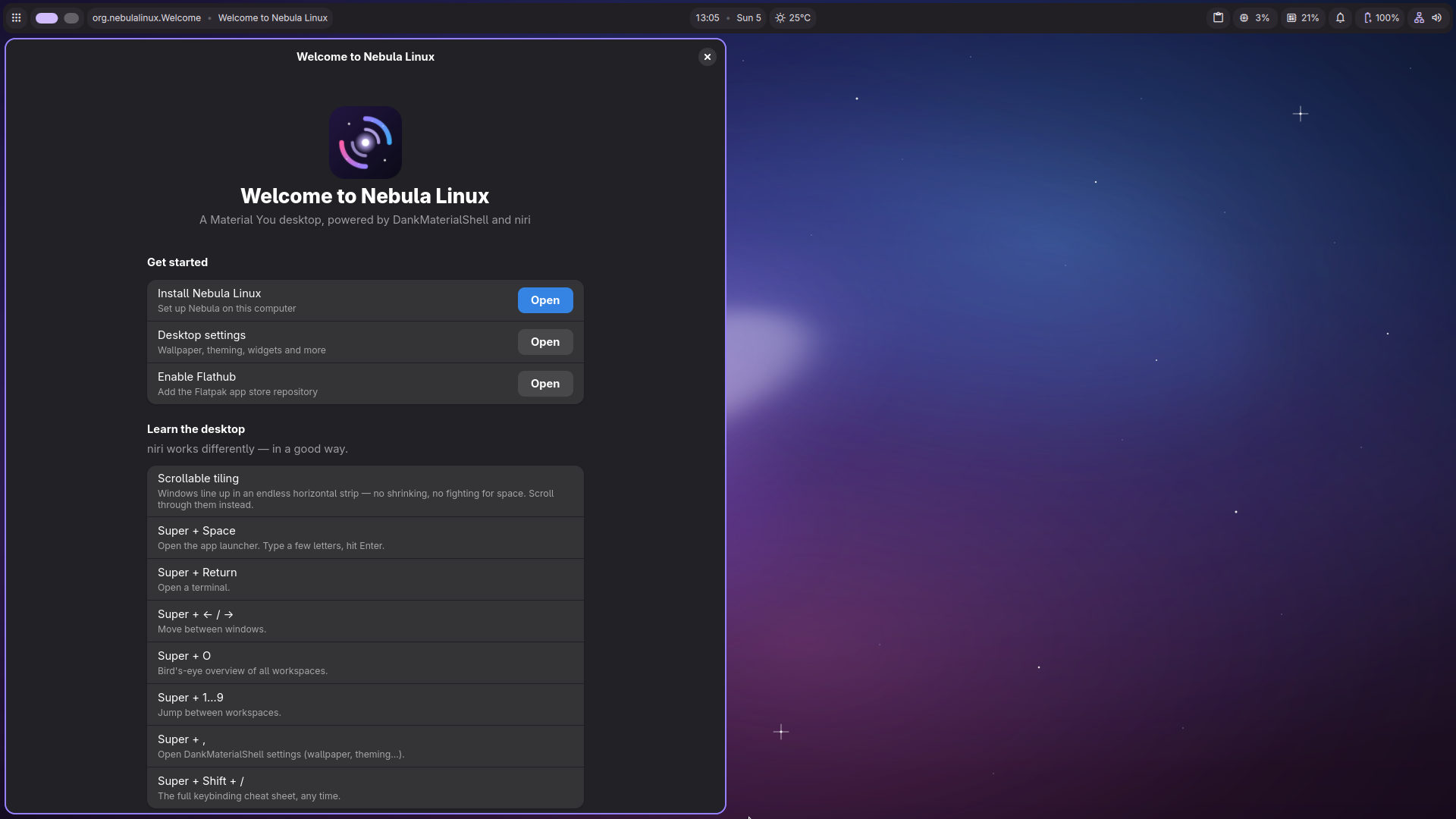This screenshot has width=1456, height=819.
Task: Open Desktop settings
Action: click(x=545, y=342)
